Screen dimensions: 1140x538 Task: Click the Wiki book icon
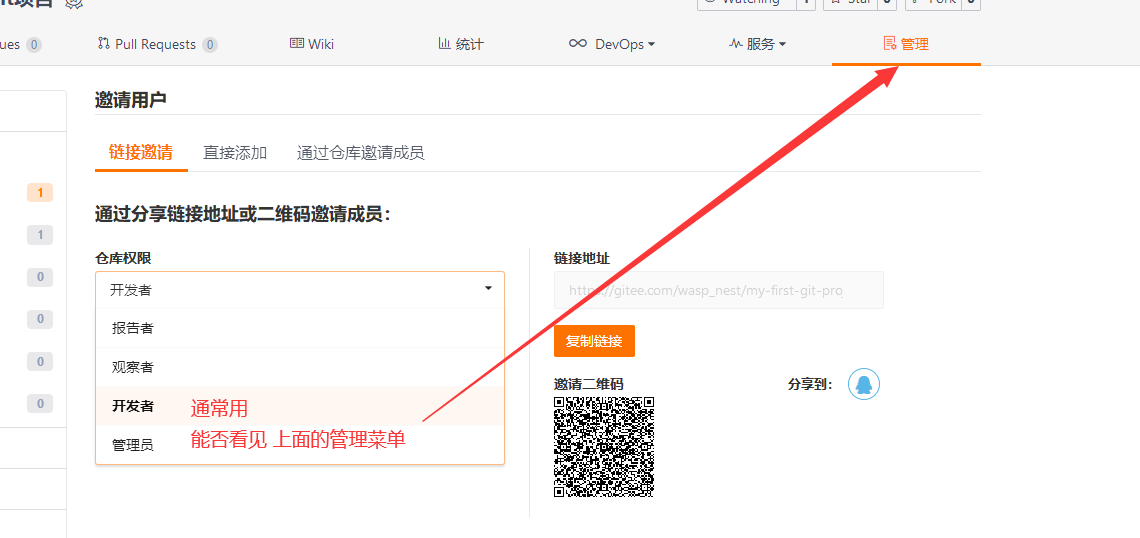point(296,43)
